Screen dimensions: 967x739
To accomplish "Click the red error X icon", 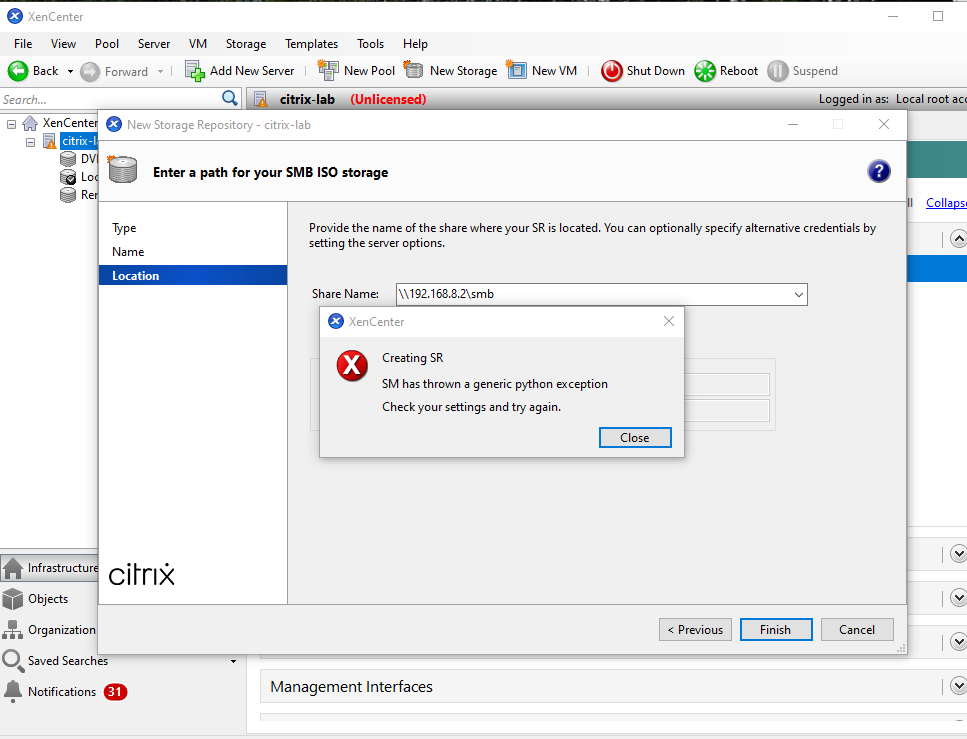I will coord(352,365).
